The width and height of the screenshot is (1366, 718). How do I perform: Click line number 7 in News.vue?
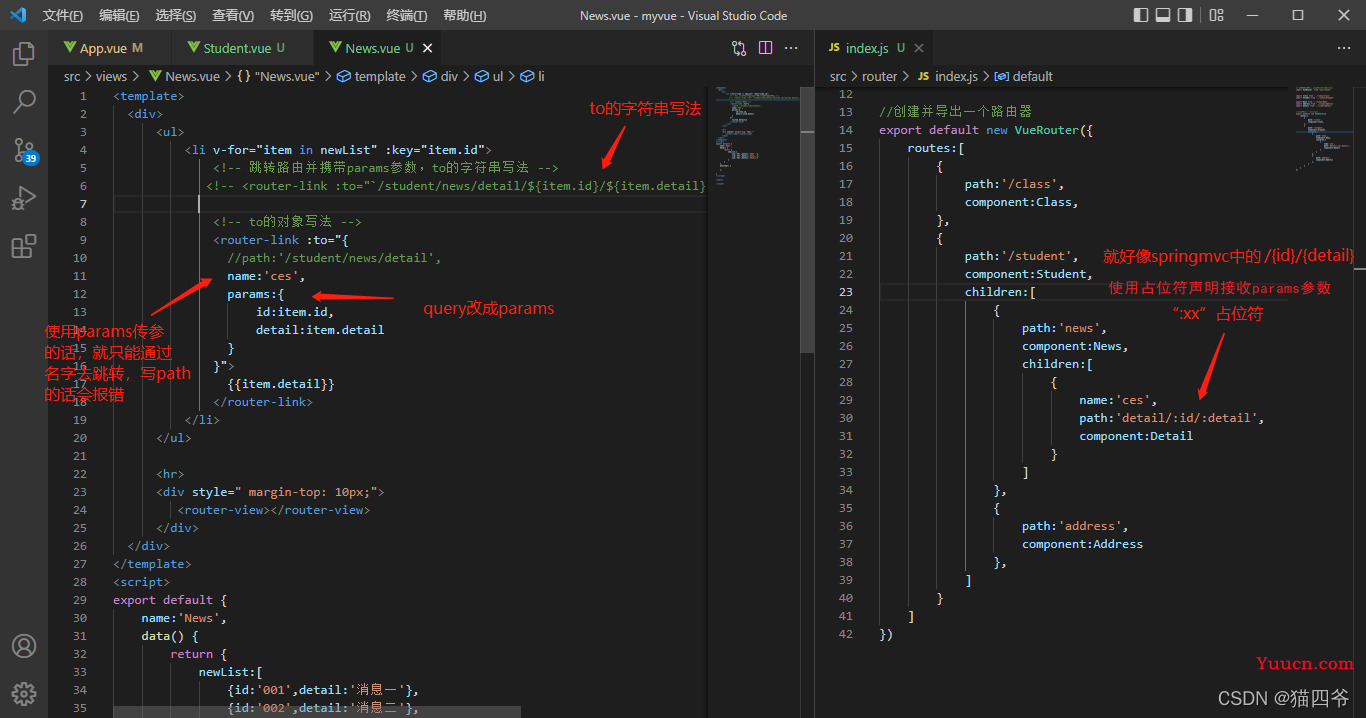[84, 204]
